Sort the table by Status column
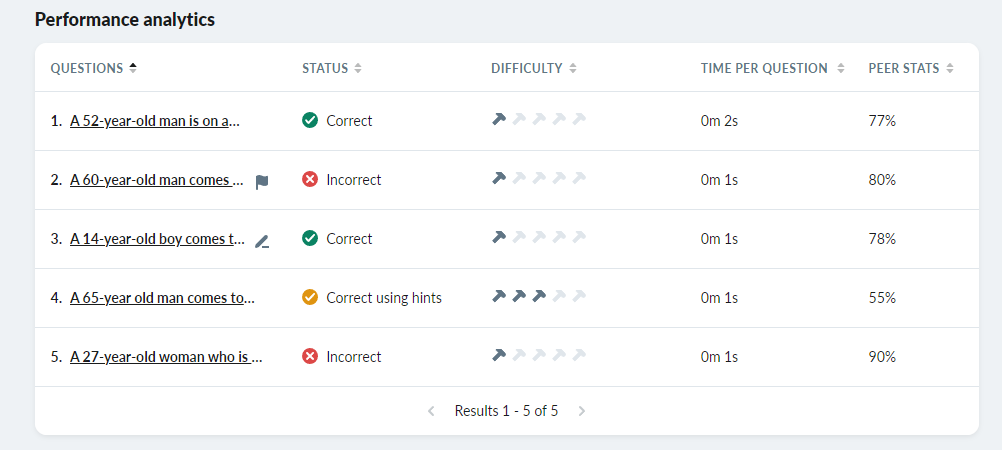 [x=331, y=68]
